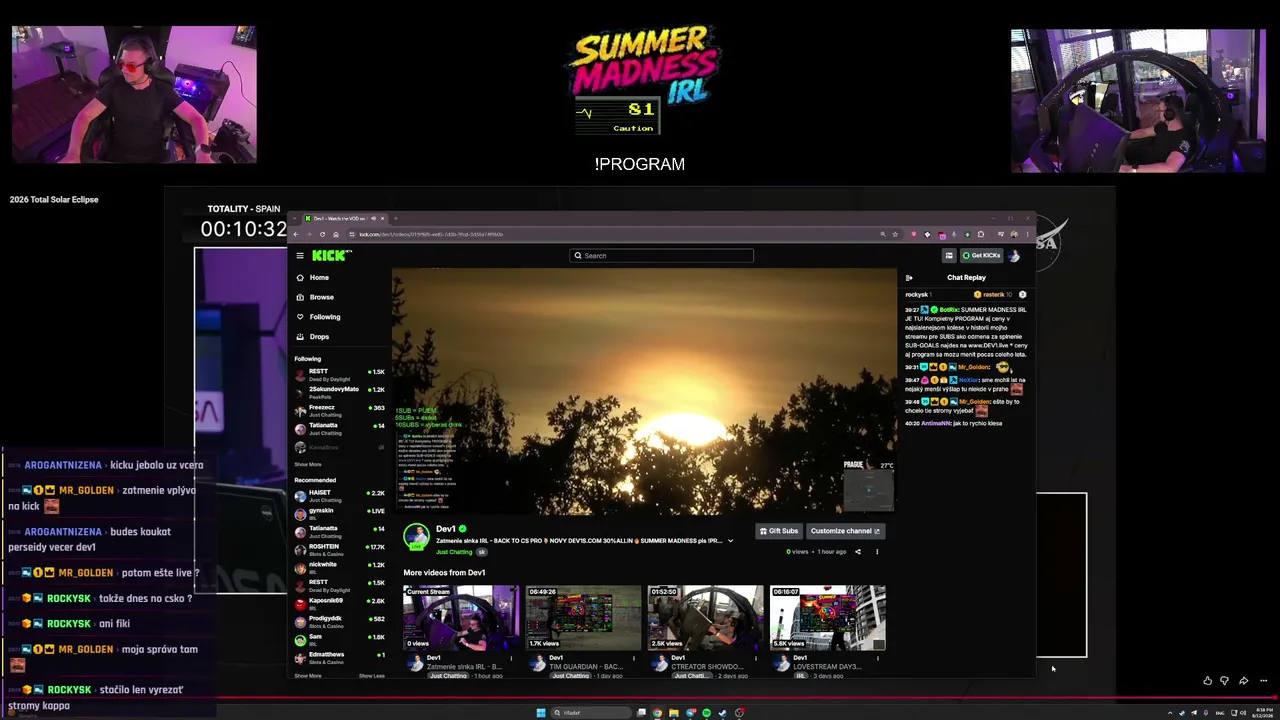Click the KICK logo
Viewport: 1280px width, 720px height.
(331, 256)
